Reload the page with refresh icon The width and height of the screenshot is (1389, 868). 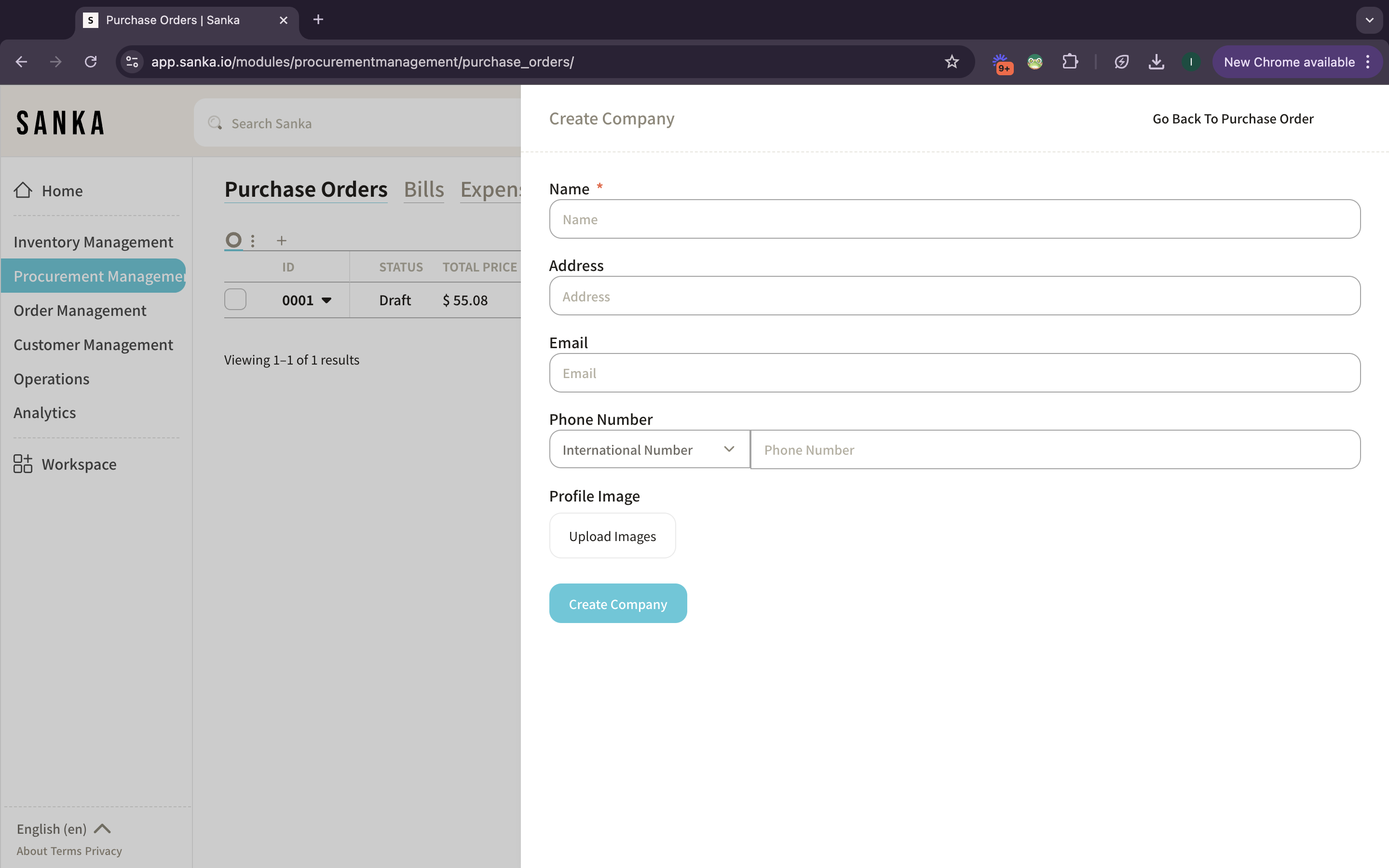click(x=91, y=62)
